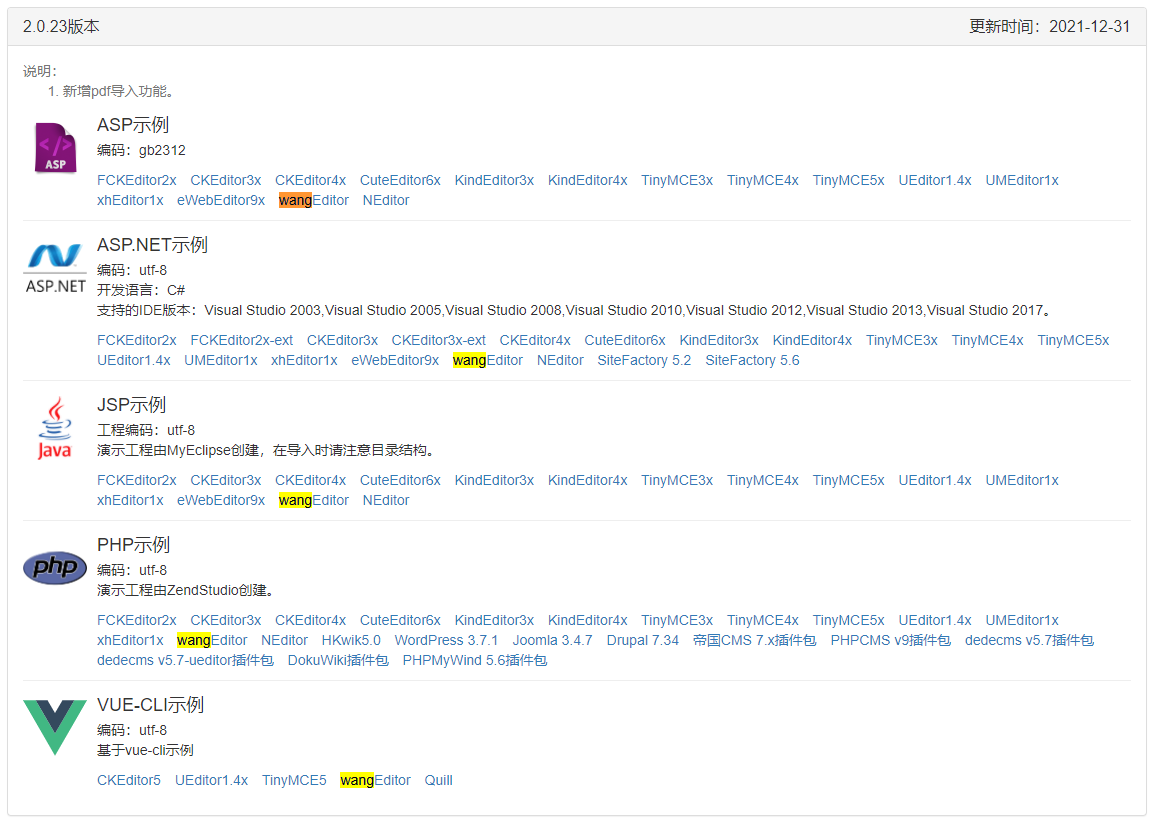Image resolution: width=1151 pixels, height=820 pixels.
Task: Click the VUE-CLI示例 heading
Action: point(150,705)
